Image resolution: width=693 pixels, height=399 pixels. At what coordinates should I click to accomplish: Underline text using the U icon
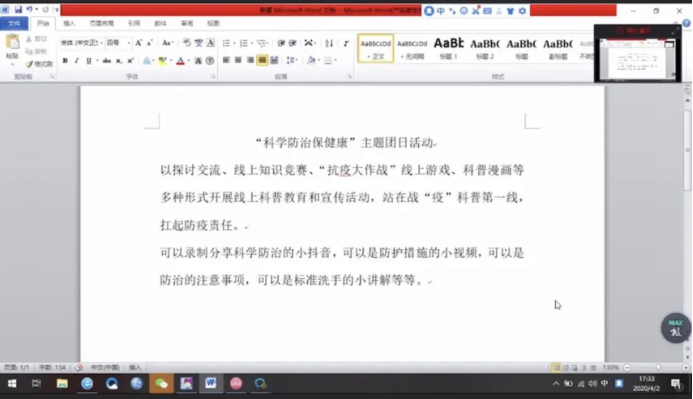click(88, 61)
